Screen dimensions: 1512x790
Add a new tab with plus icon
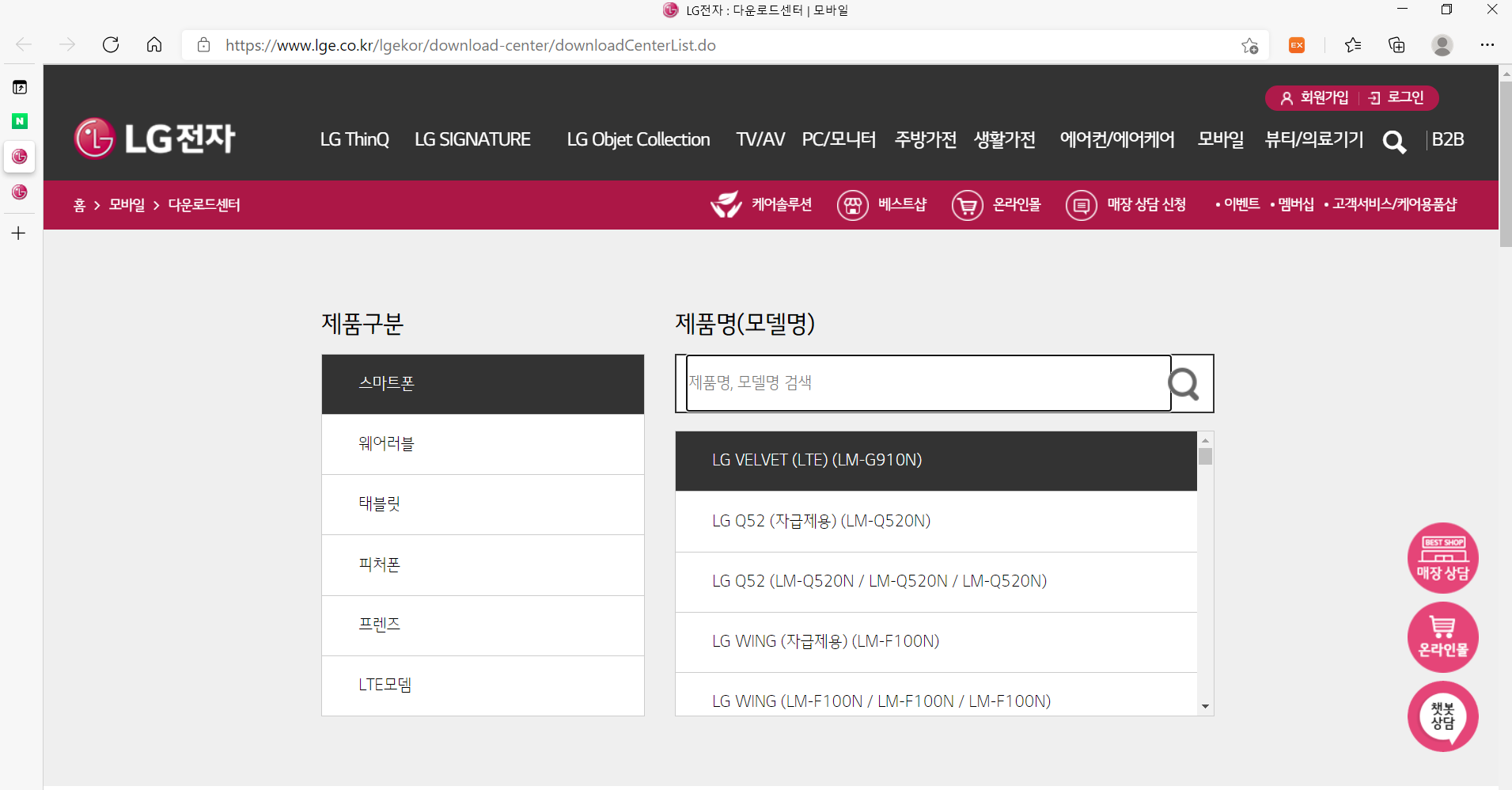19,234
